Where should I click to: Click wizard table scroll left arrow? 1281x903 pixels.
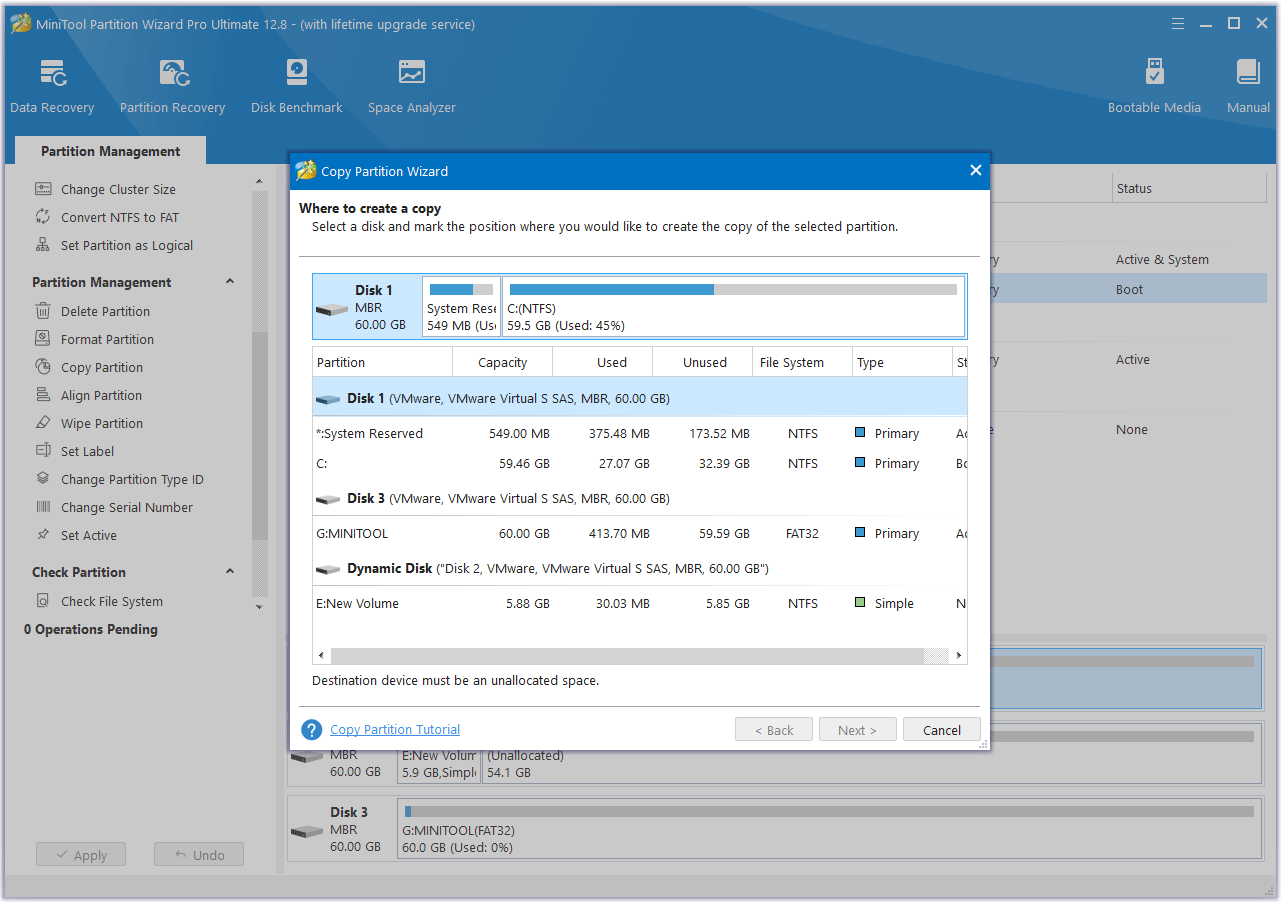(321, 656)
